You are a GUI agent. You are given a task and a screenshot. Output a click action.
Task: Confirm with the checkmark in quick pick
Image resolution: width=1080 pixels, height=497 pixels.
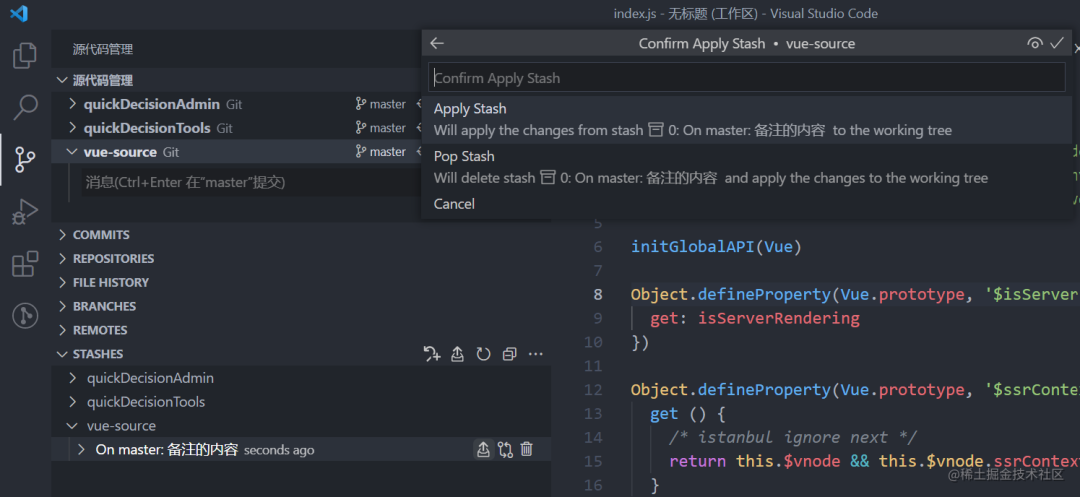coord(1057,43)
